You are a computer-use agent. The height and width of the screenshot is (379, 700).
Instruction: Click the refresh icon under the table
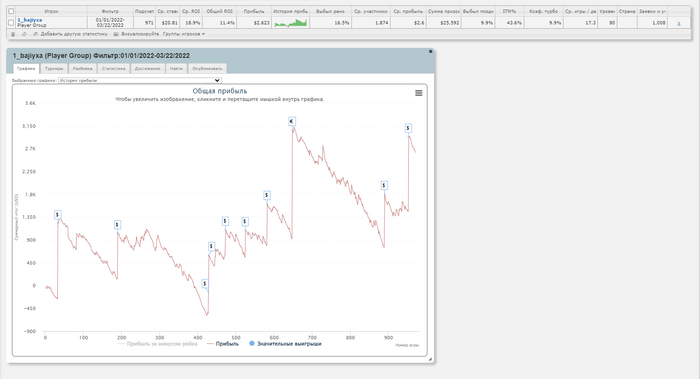(x=24, y=34)
